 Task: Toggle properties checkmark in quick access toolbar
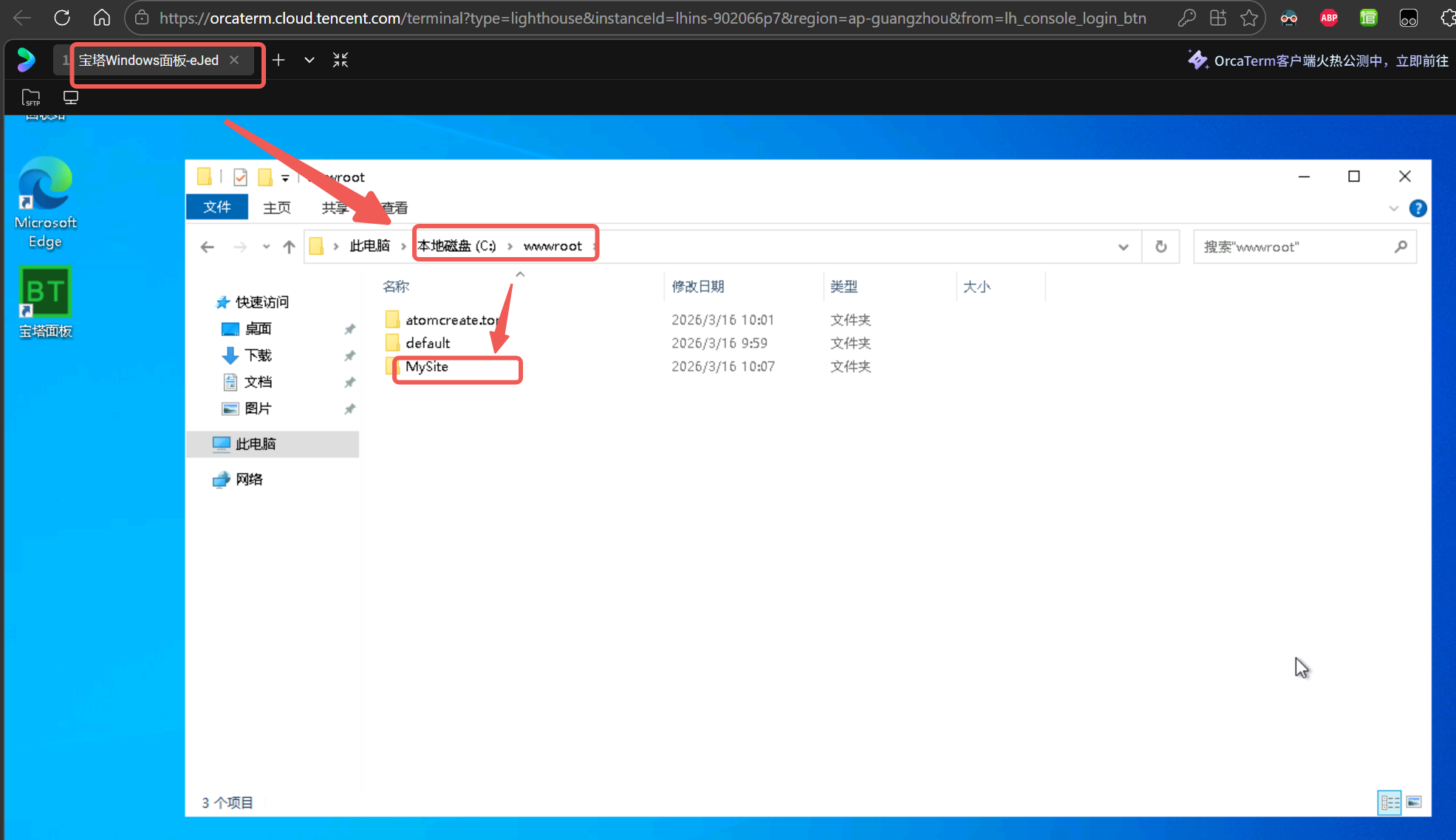point(240,177)
